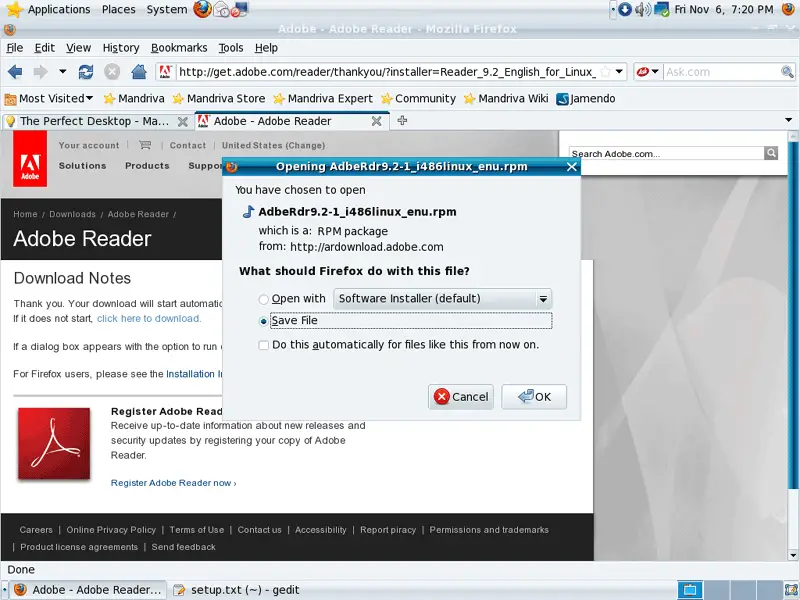Confirm the download with OK button
Image resolution: width=800 pixels, height=600 pixels.
pos(534,397)
